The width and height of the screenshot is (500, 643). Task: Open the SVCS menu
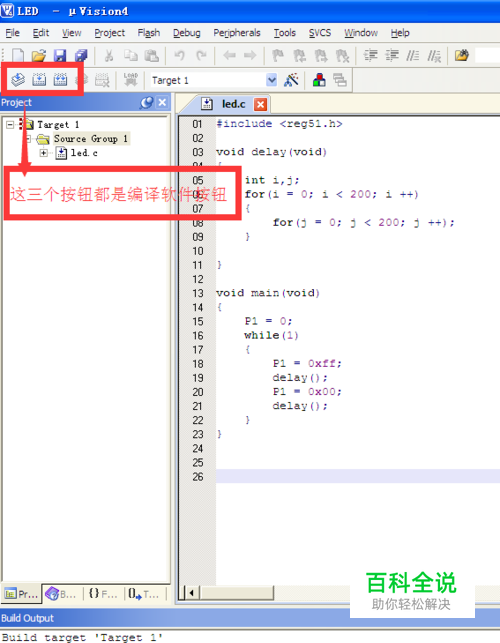[320, 33]
